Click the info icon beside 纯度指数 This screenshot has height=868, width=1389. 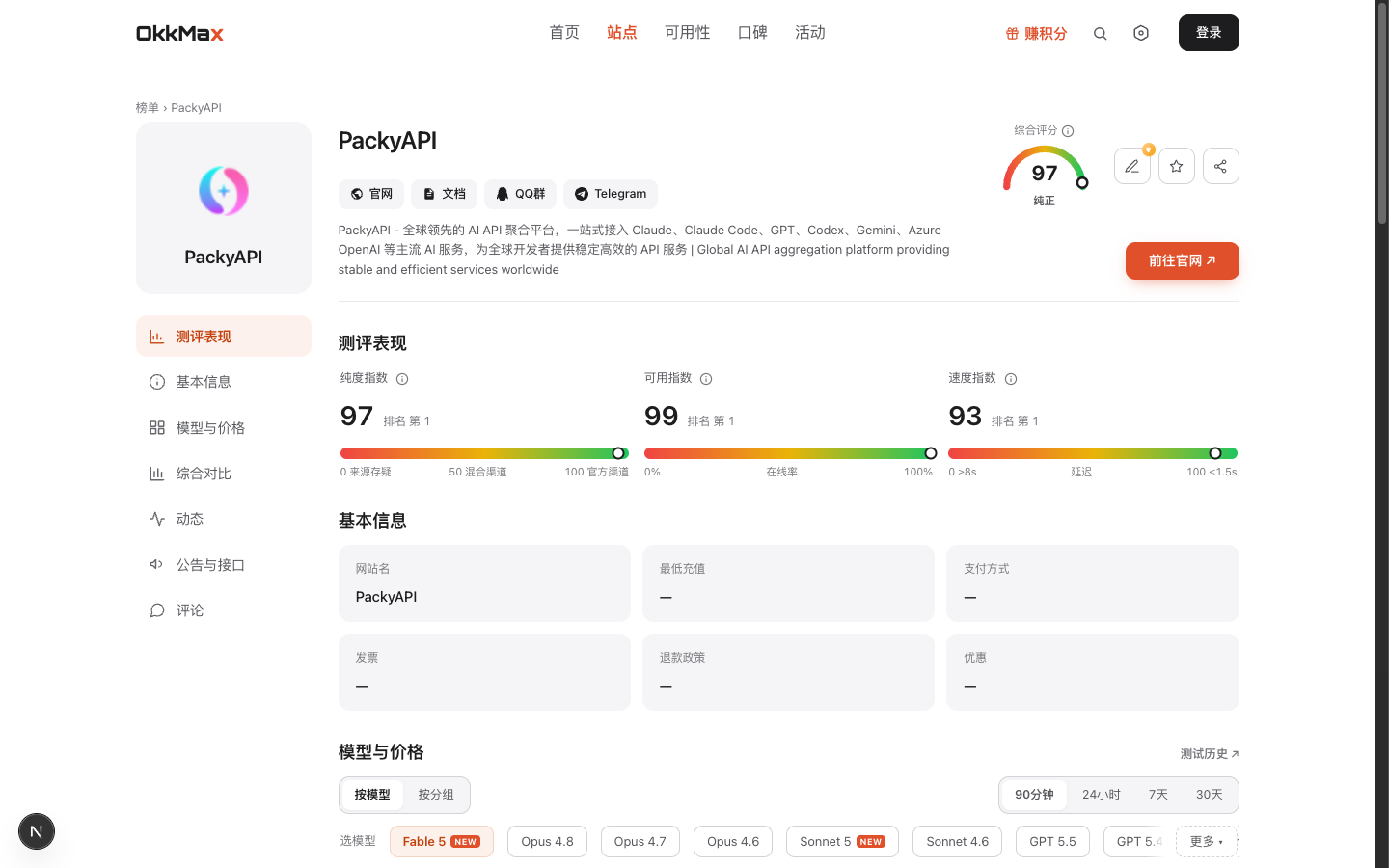pos(402,379)
